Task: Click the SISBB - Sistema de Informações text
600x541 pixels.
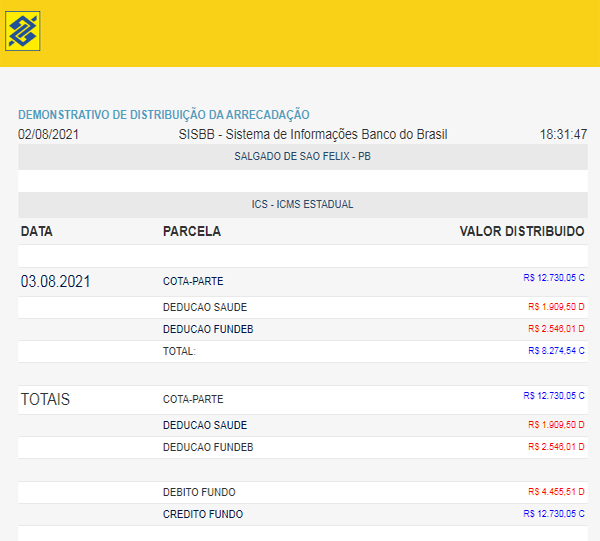Action: (313, 134)
